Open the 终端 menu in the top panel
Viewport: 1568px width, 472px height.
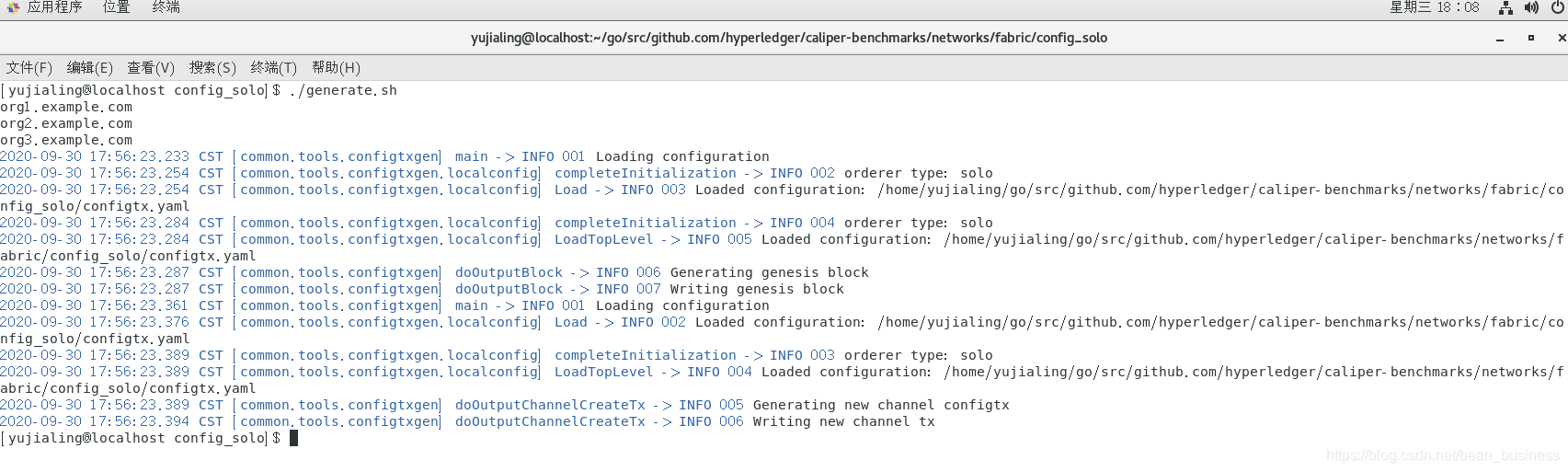[x=166, y=7]
